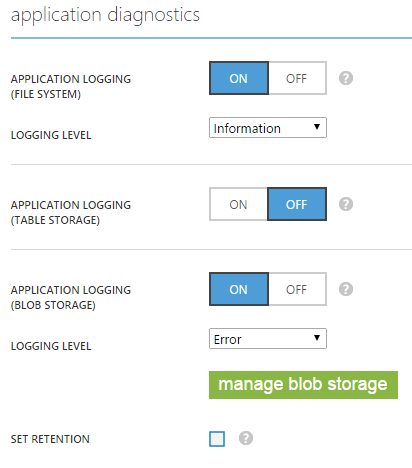Click the manage blob storage button

click(303, 385)
